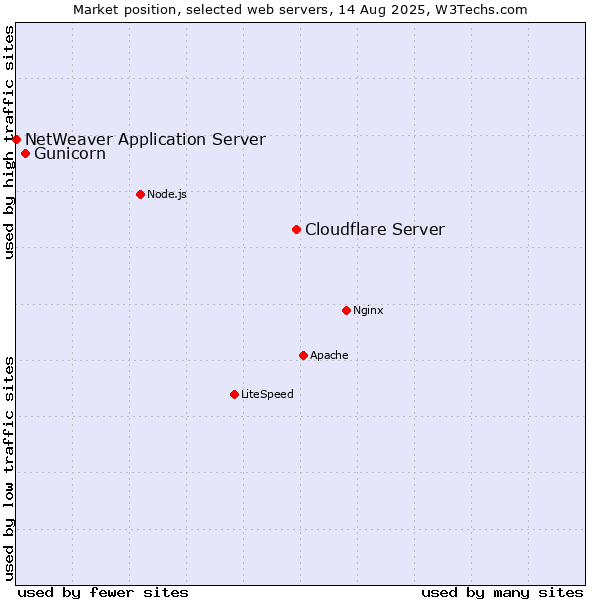
Task: Click the Cloudflare Server red marker
Action: 296,230
